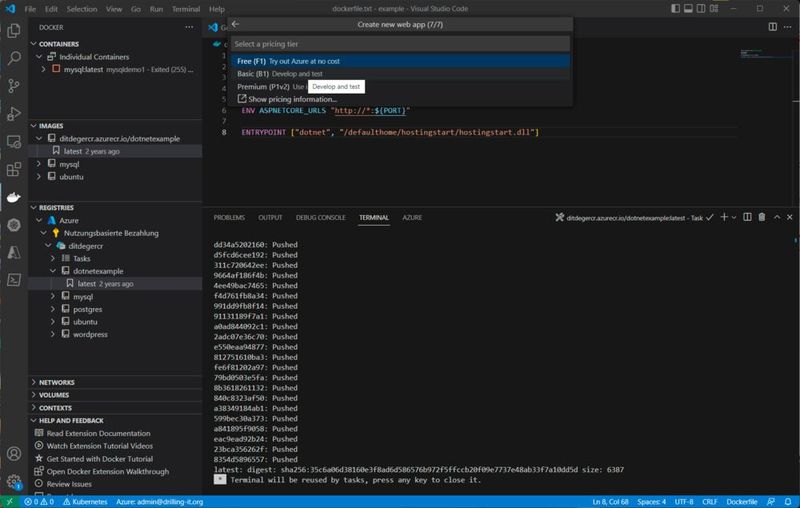Click Show pricing information link

click(292, 99)
